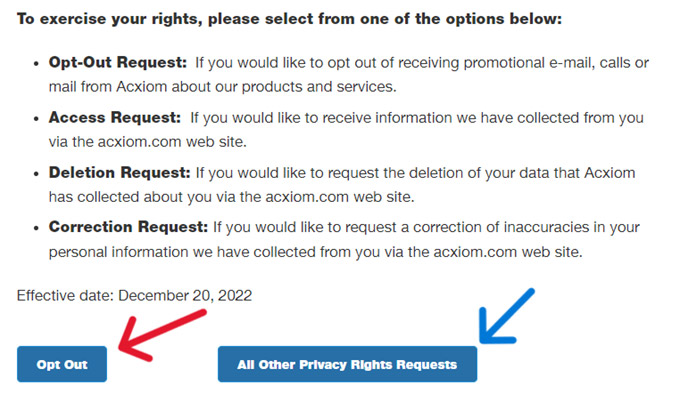Click the date 'December 20, 2022'

click(x=185, y=296)
